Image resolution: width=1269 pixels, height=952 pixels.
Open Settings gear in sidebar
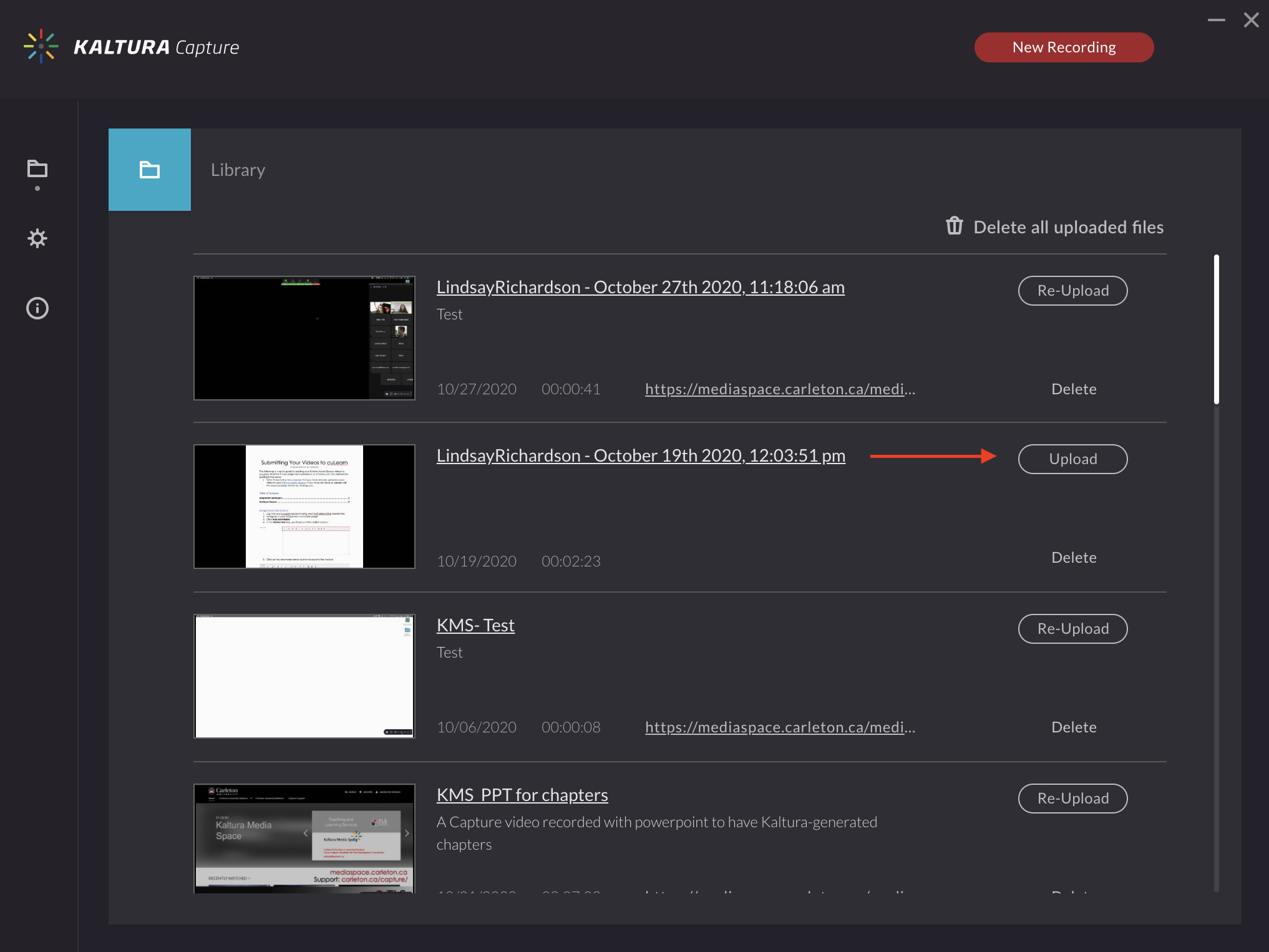click(37, 238)
